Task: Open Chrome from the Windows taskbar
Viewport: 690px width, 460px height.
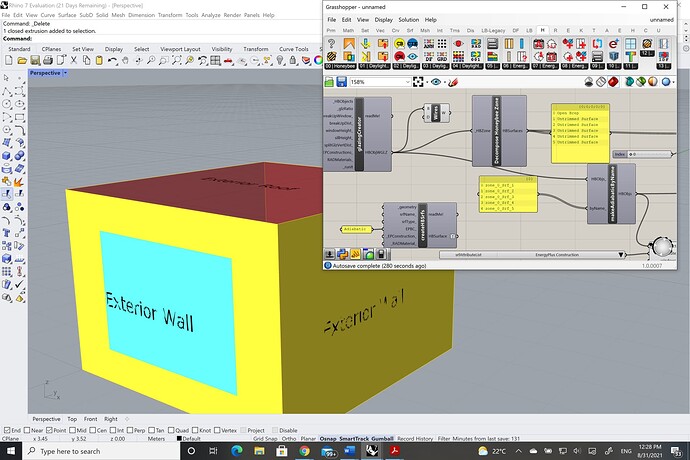Action: (304, 451)
